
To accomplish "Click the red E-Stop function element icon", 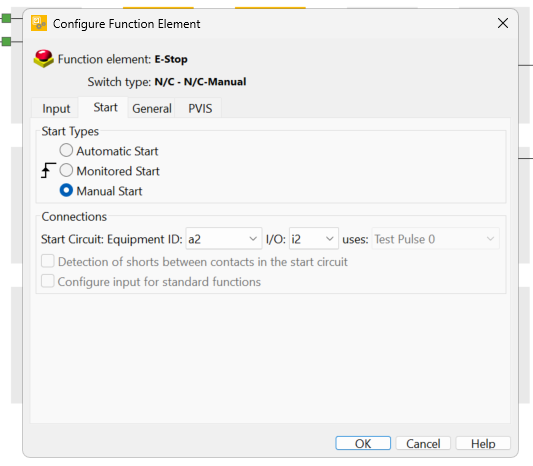I will point(44,58).
